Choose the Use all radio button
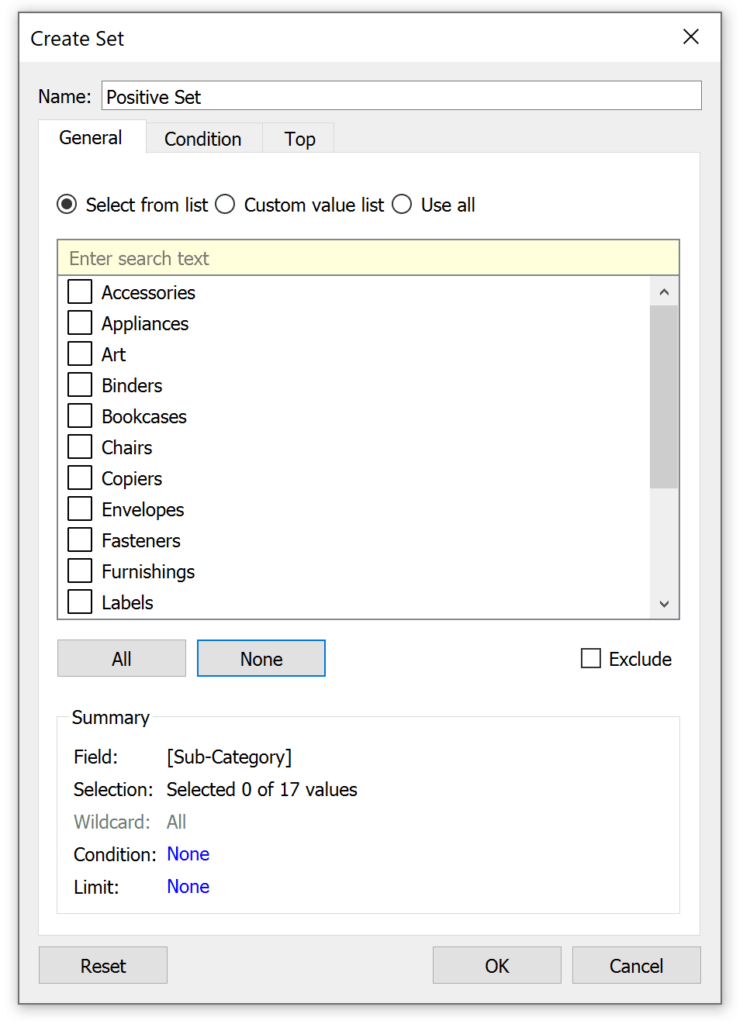Screen dimensions: 743x1024 click(x=401, y=204)
